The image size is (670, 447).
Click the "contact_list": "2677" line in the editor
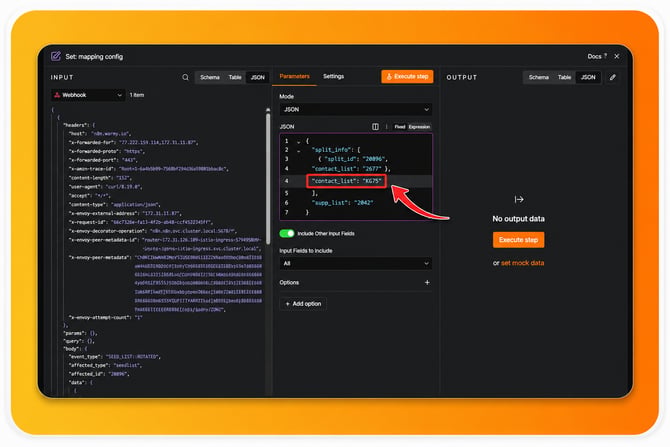(351, 169)
